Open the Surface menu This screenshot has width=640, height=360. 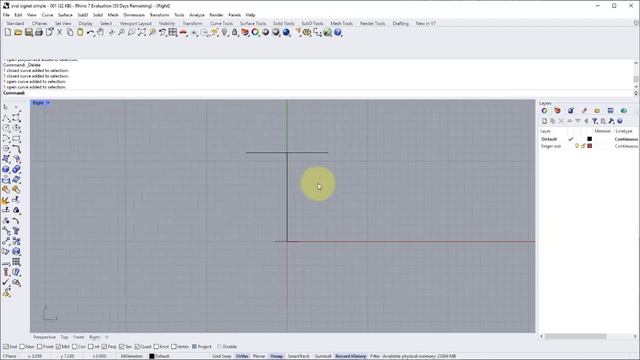click(x=65, y=15)
